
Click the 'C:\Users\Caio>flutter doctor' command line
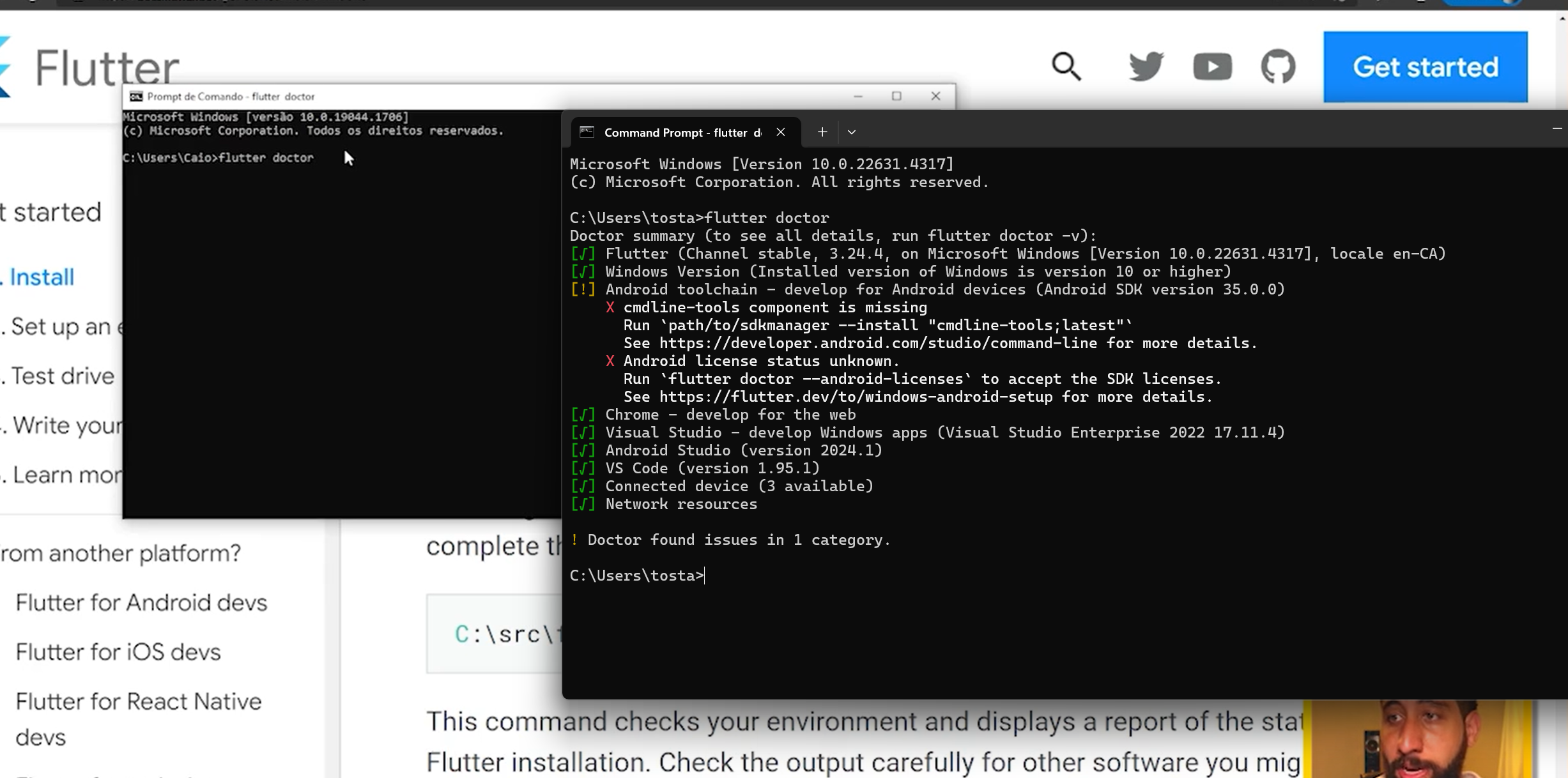point(218,158)
